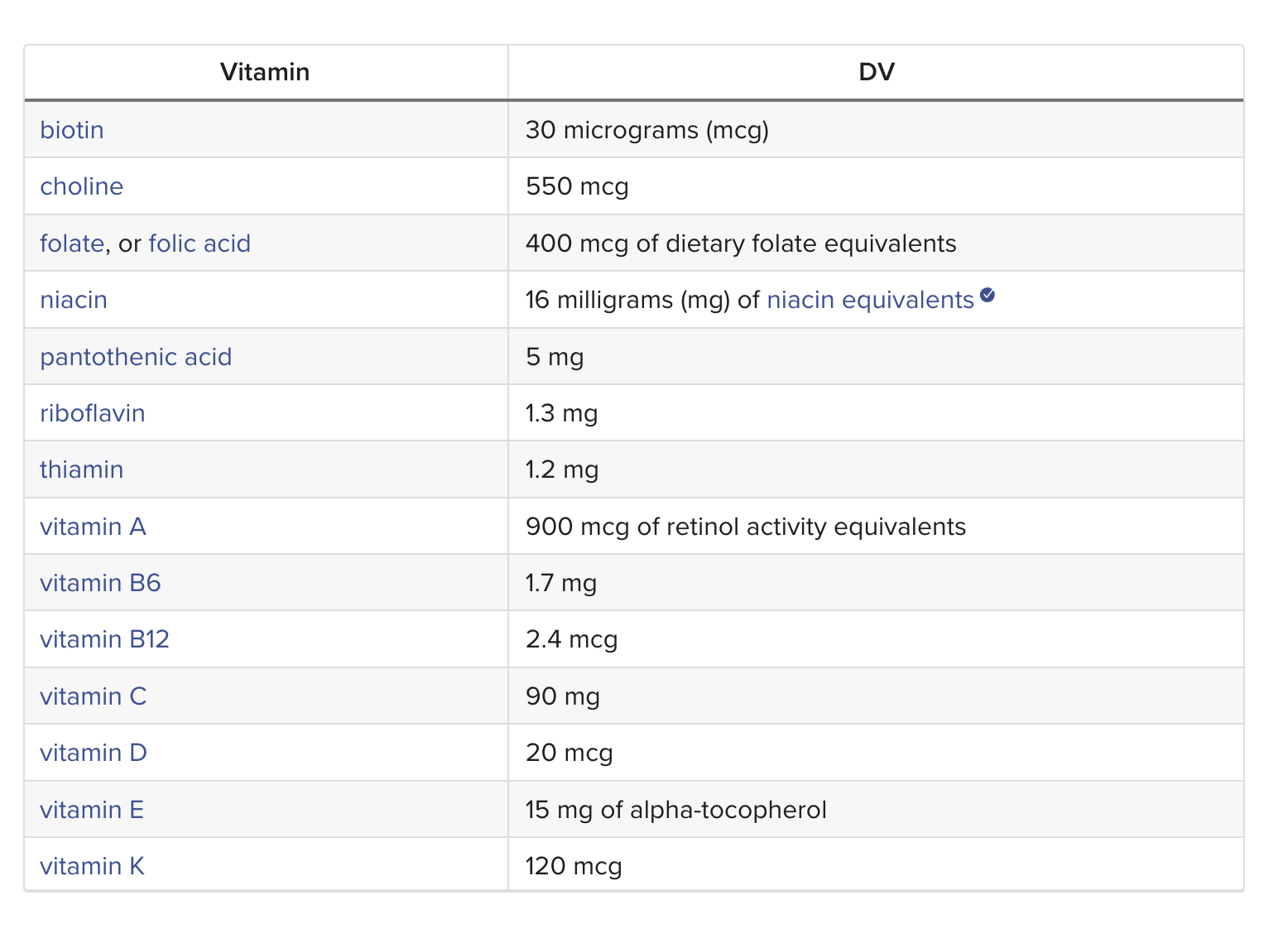Go to the thiamin link
This screenshot has height=934, width=1288.
pos(82,469)
